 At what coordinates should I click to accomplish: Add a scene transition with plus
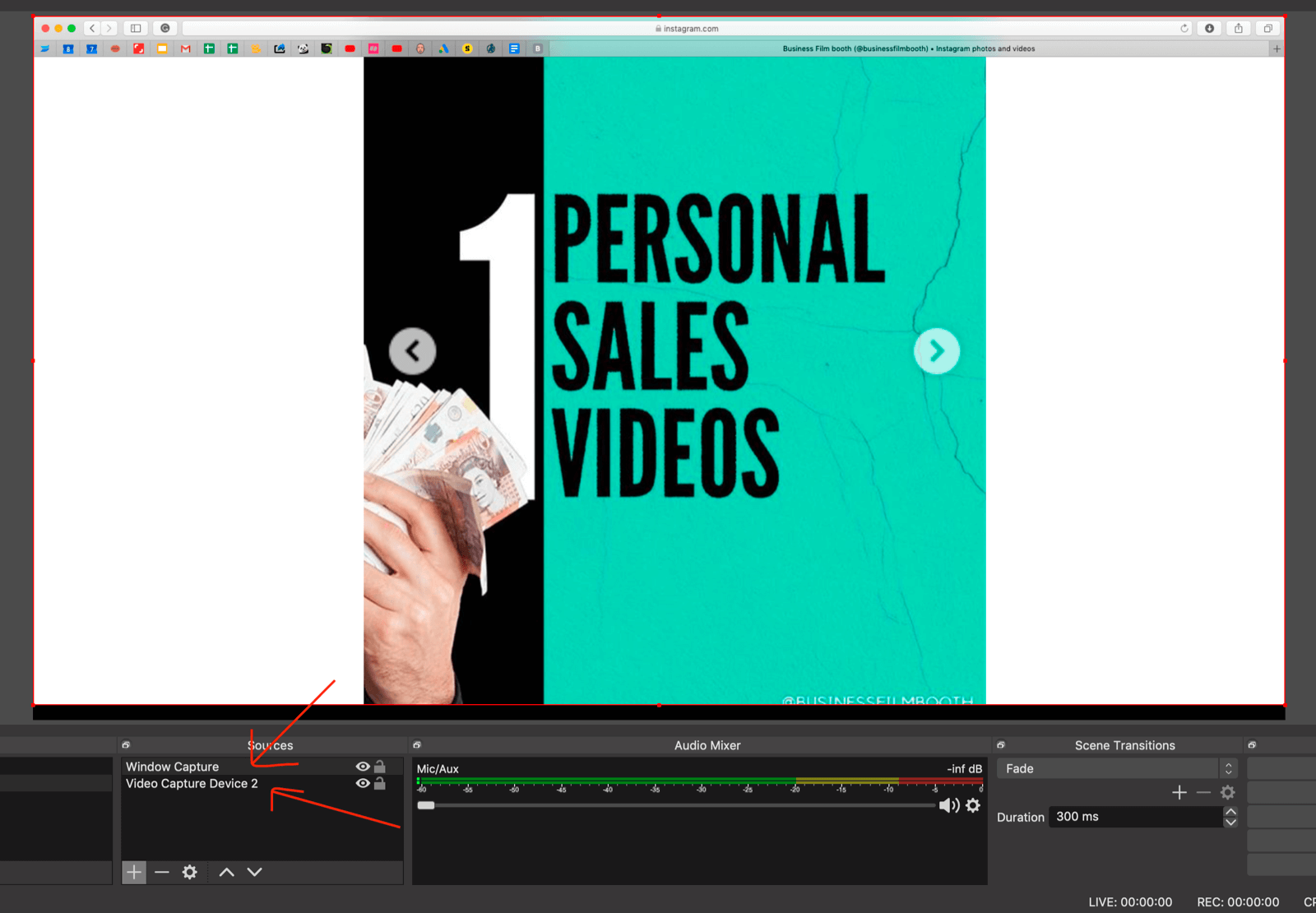tap(1179, 792)
